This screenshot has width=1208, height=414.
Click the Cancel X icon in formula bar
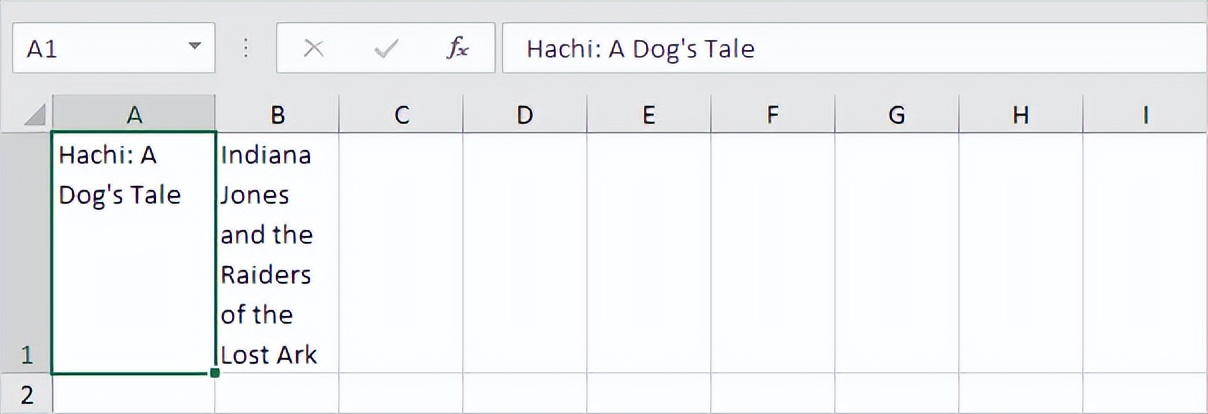[x=313, y=49]
